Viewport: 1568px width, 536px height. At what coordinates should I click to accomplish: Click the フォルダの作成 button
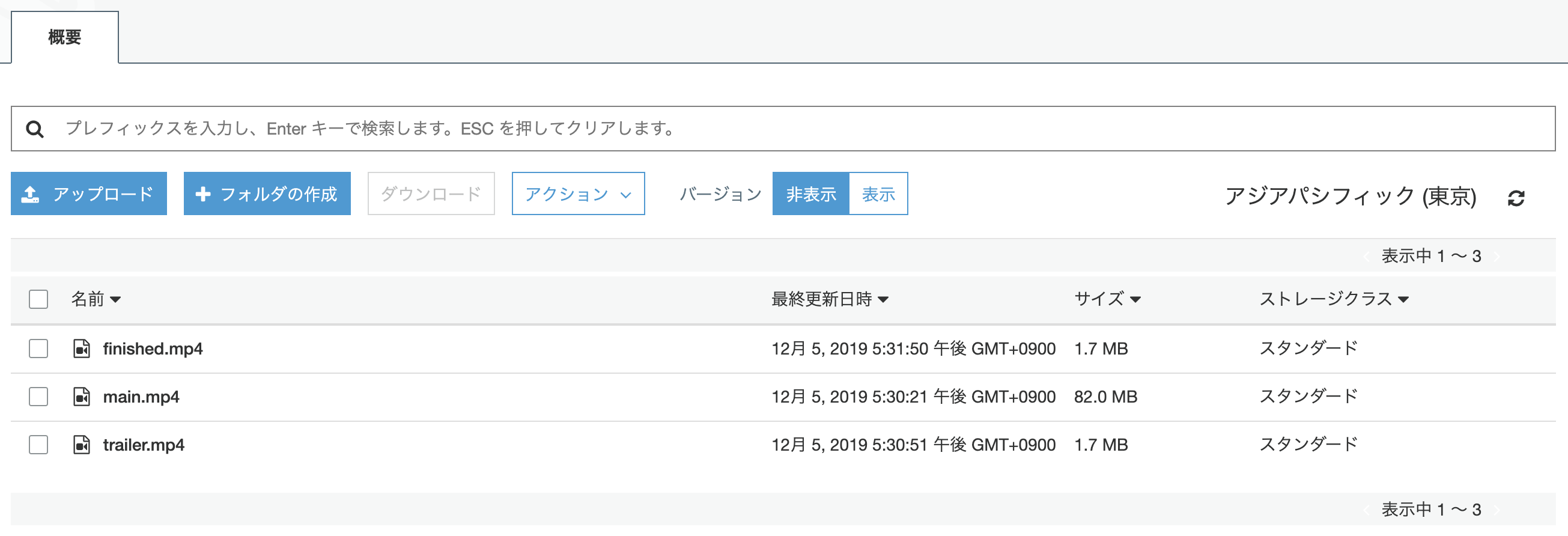click(x=267, y=193)
